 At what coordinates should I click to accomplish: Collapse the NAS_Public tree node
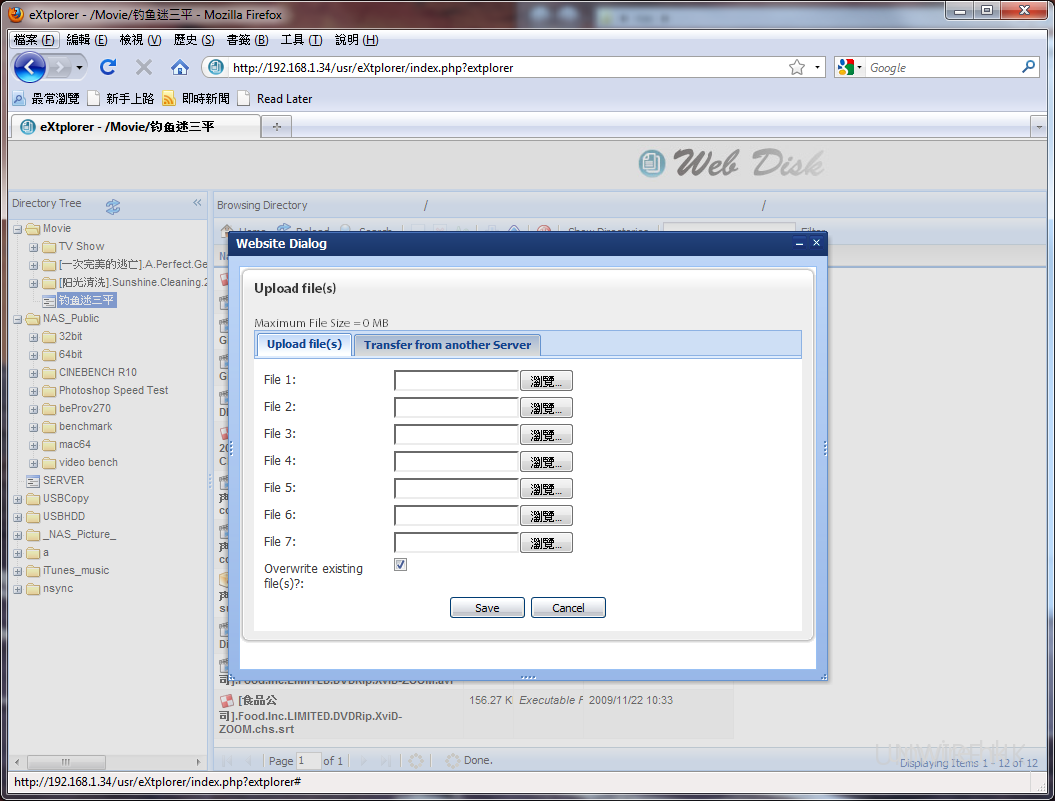[x=18, y=319]
